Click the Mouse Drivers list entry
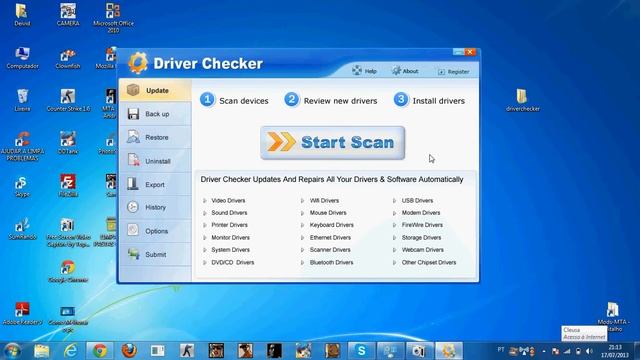Viewport: 640px width, 360px height. pyautogui.click(x=324, y=213)
